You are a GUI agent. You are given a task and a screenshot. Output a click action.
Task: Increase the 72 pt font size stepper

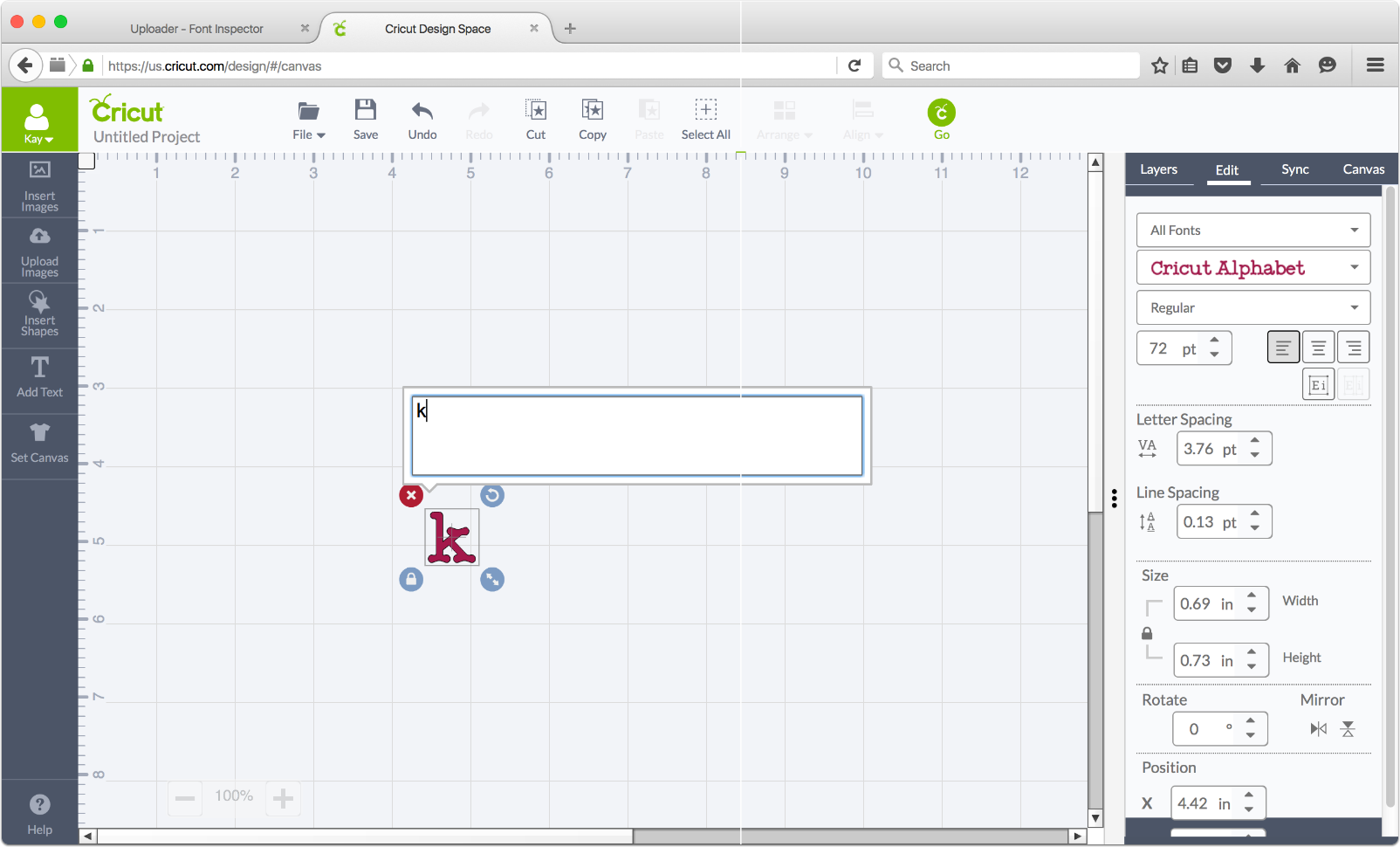[1214, 341]
